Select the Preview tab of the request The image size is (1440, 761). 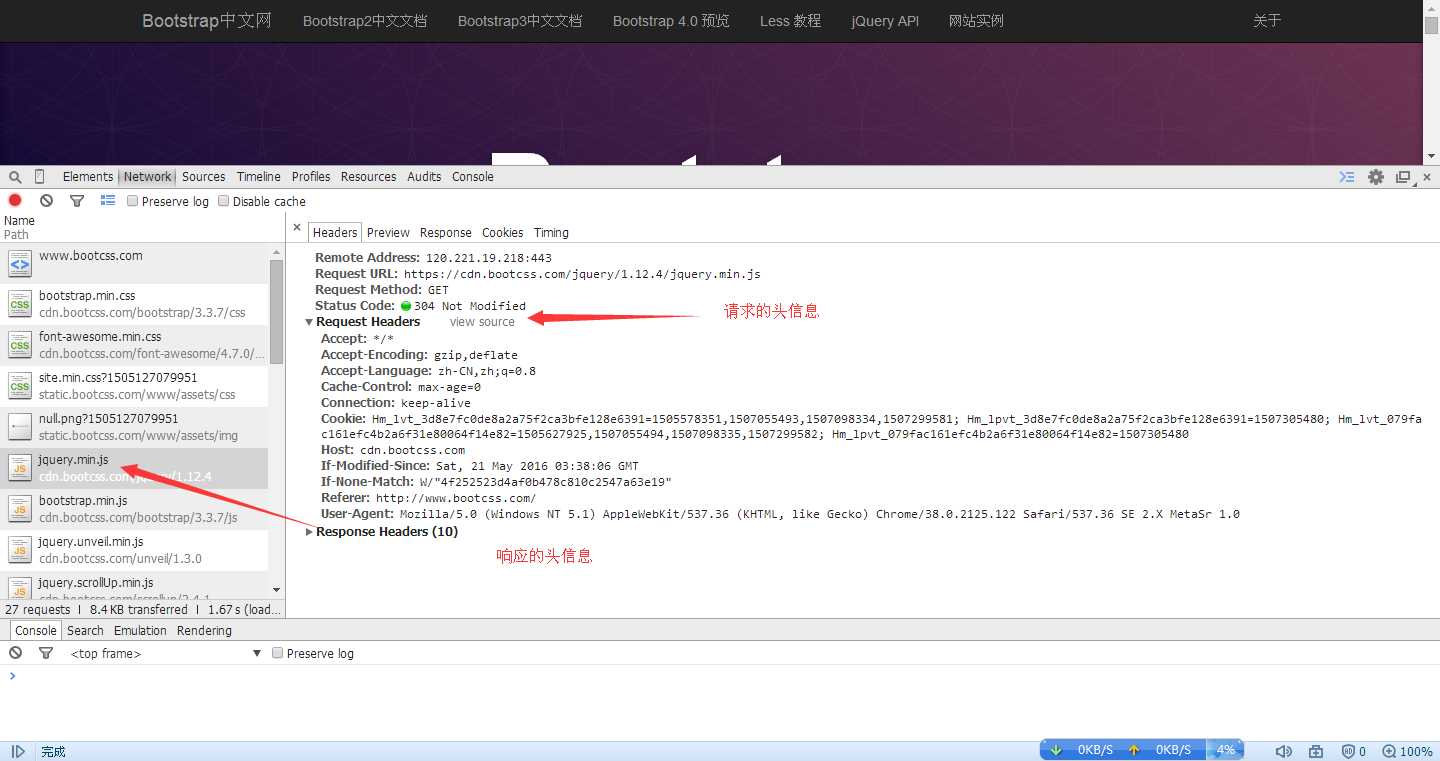pyautogui.click(x=388, y=232)
